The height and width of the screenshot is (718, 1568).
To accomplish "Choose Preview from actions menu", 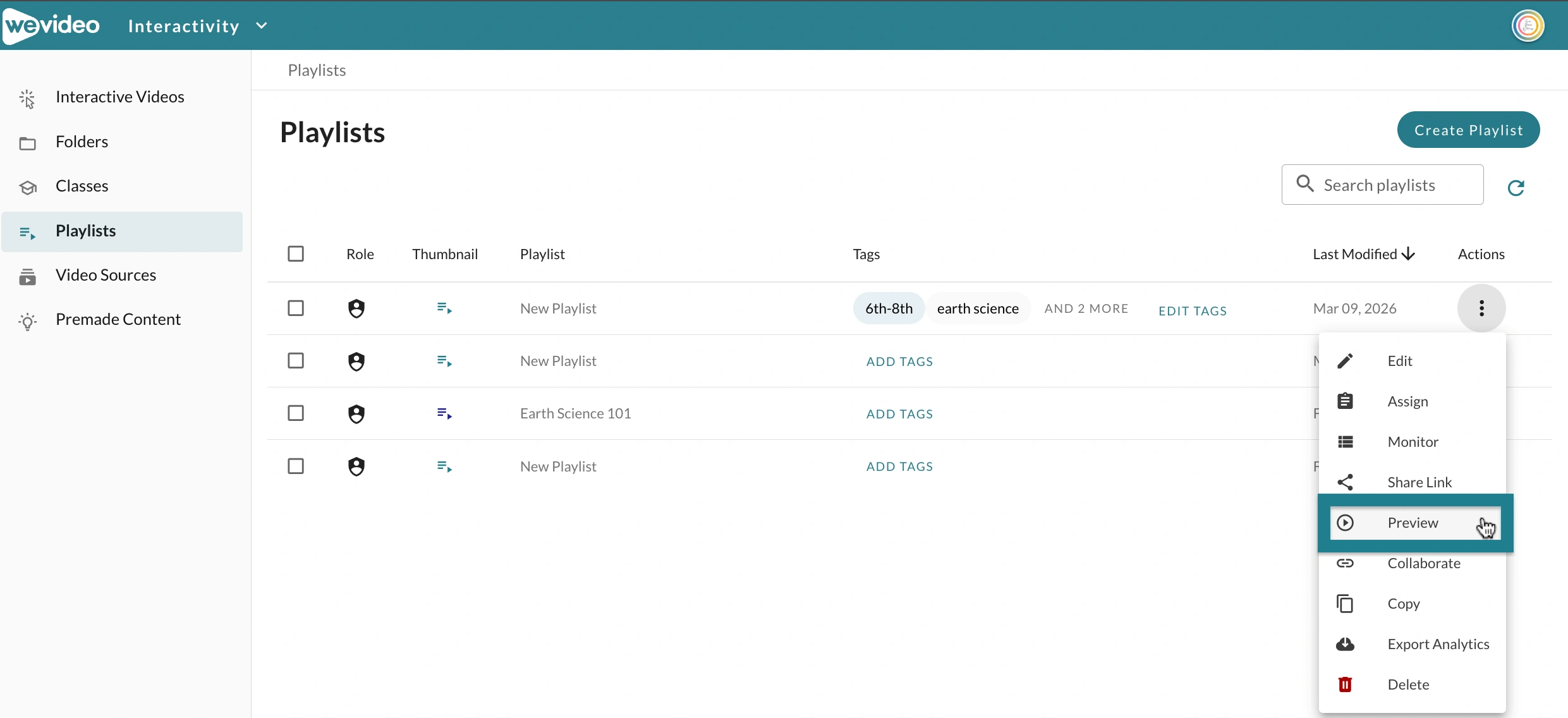I will tap(1415, 523).
